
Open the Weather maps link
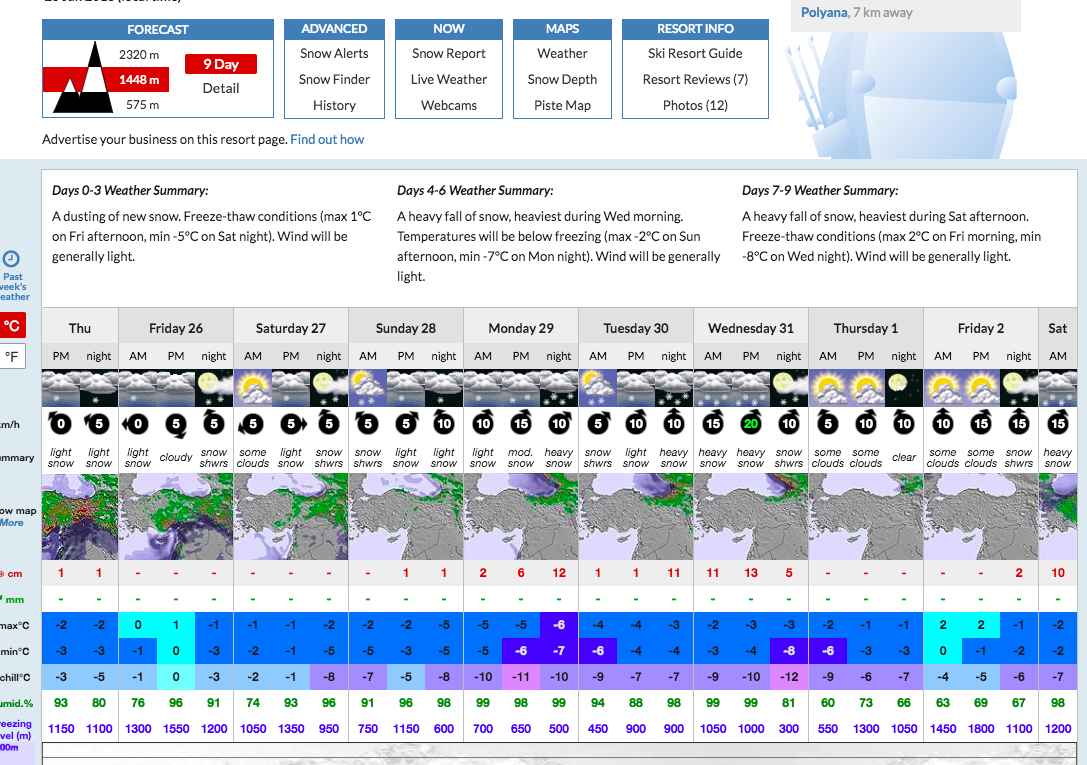click(562, 53)
